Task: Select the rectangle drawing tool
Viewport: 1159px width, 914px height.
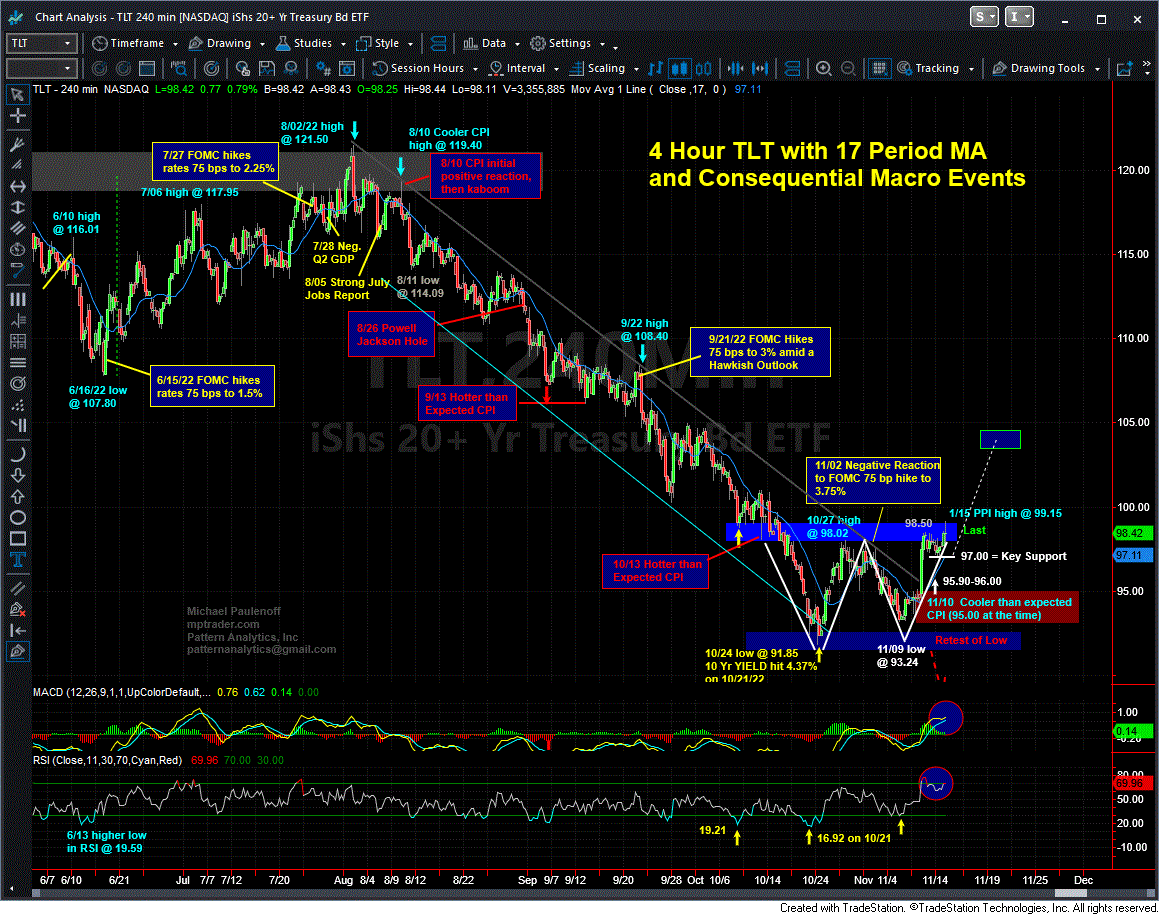Action: pyautogui.click(x=17, y=539)
